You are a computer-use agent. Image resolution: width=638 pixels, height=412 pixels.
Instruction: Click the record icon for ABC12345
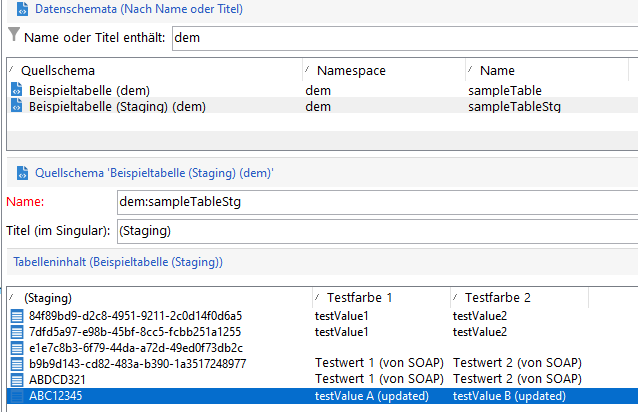[x=16, y=396]
